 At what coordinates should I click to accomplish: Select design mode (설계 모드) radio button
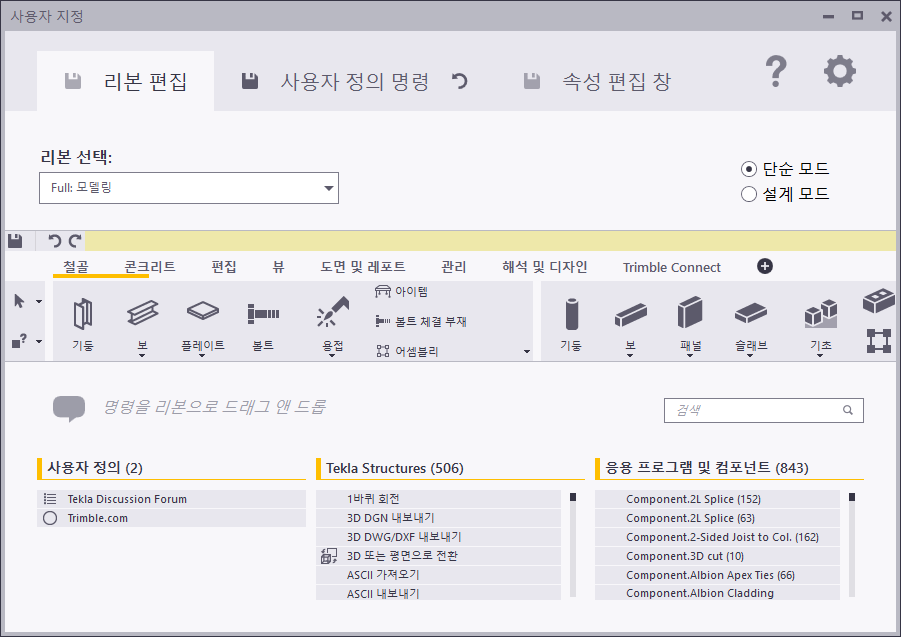[749, 194]
